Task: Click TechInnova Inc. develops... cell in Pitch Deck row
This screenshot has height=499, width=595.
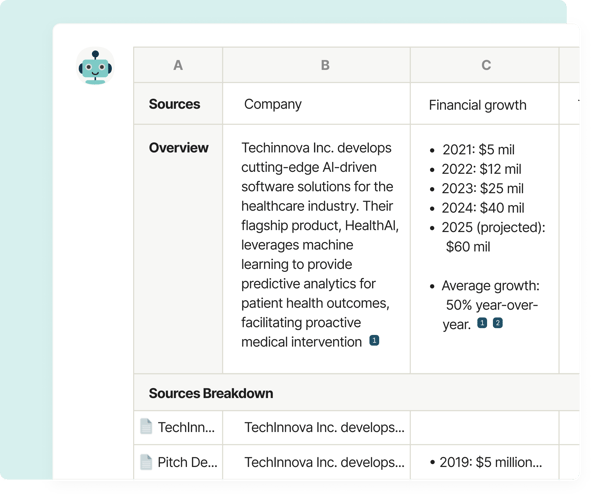Action: pos(316,462)
